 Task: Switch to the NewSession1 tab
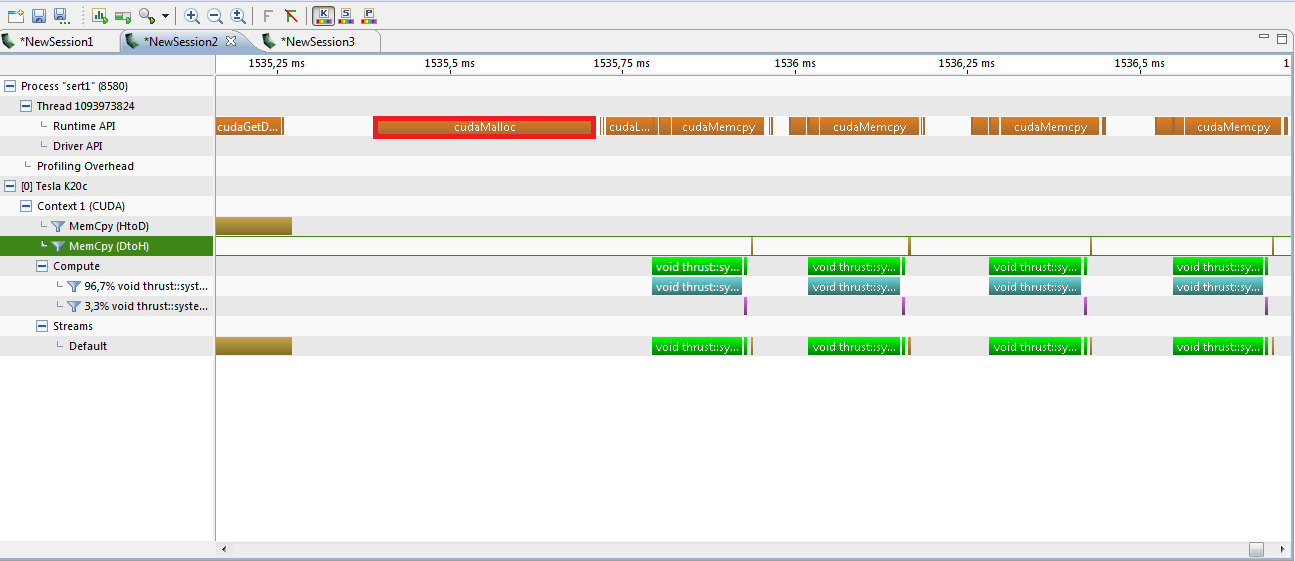point(56,42)
